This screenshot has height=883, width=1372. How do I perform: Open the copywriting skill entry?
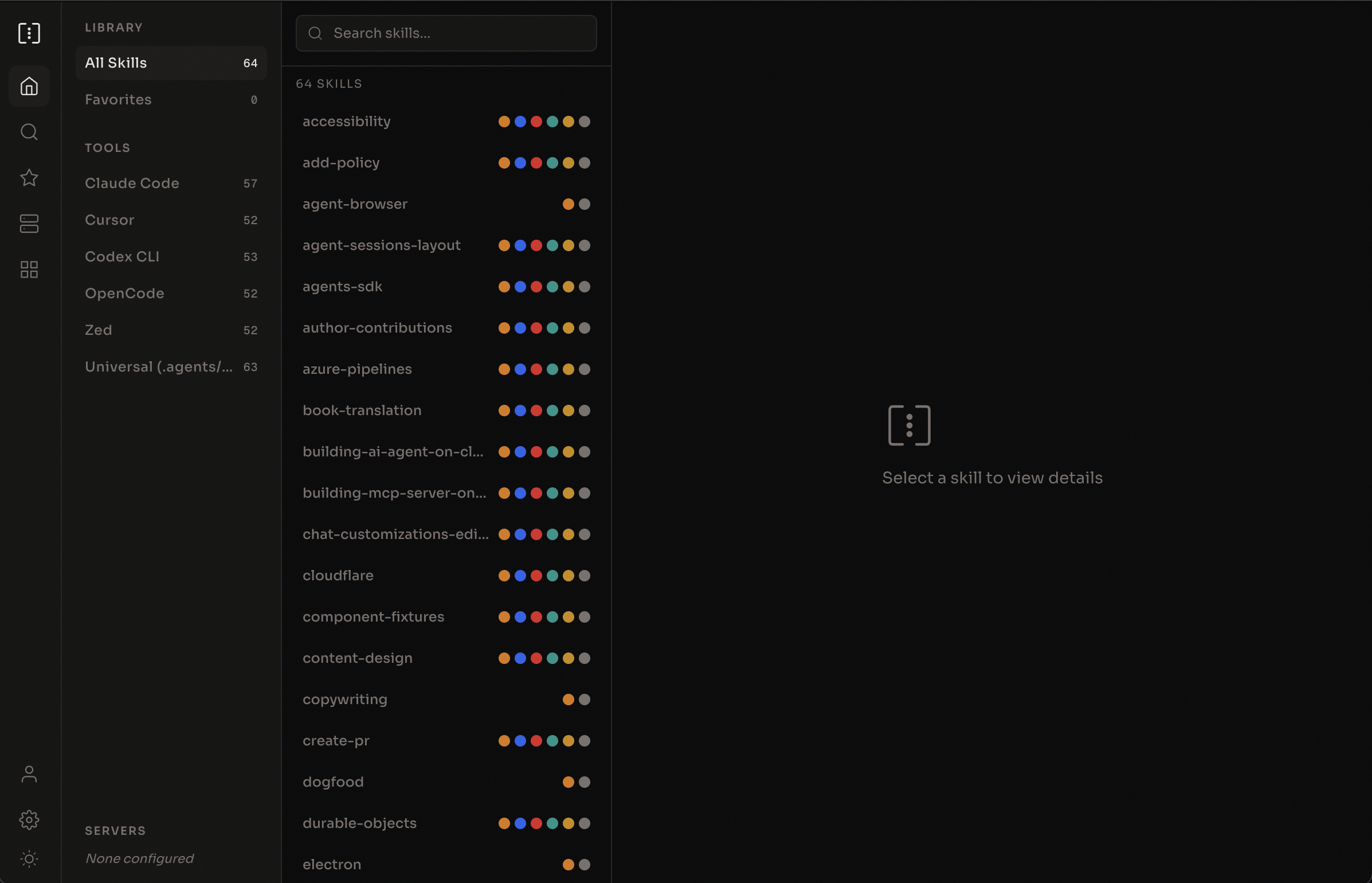click(345, 700)
